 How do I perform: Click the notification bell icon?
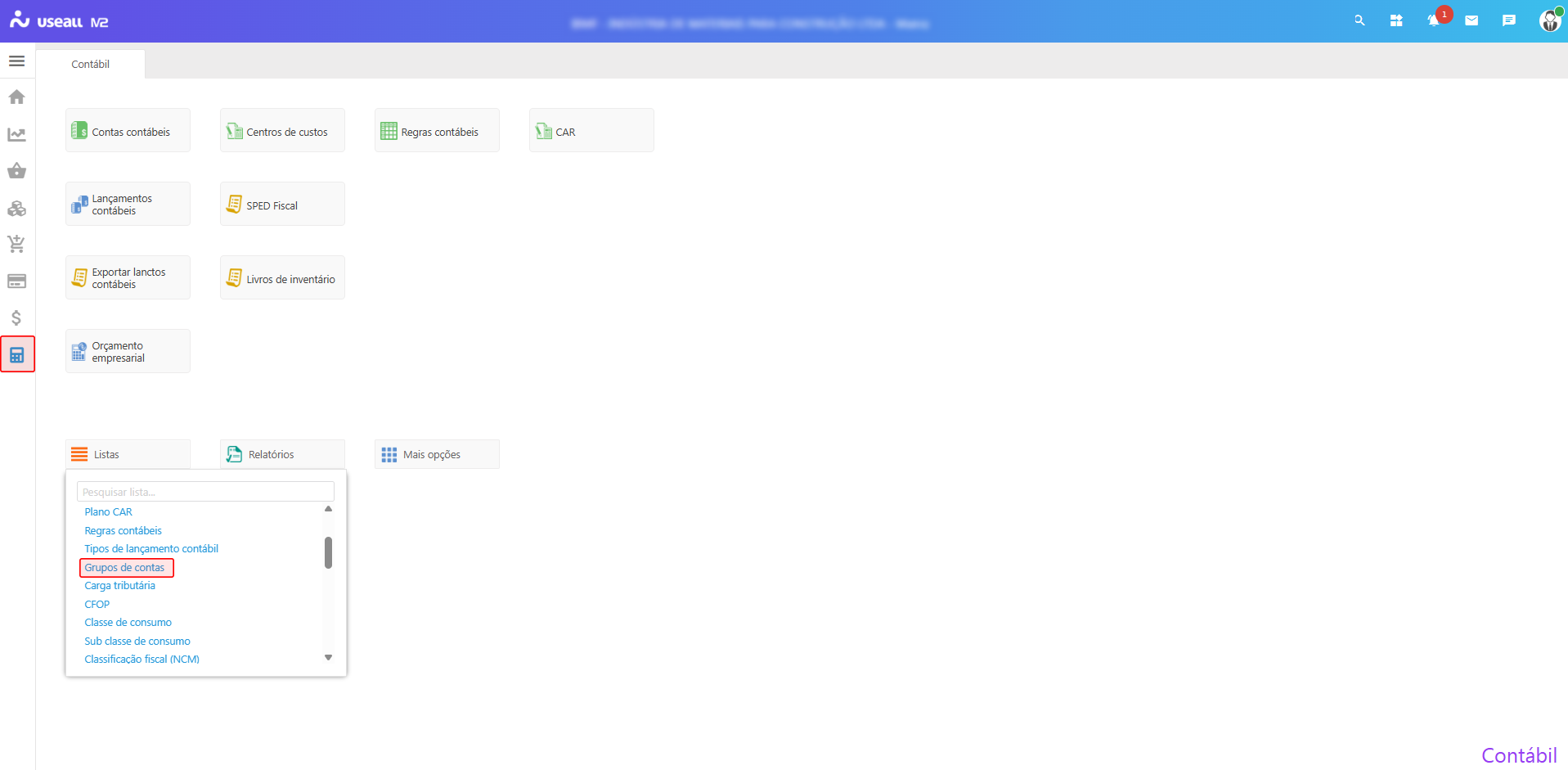[1434, 20]
